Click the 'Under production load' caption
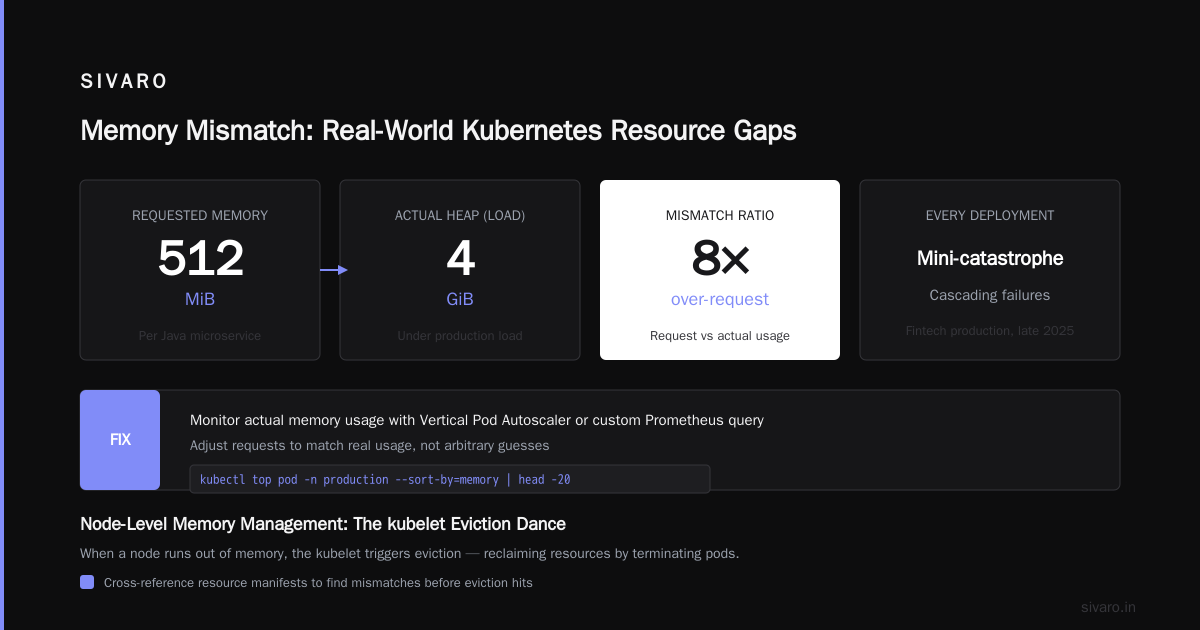This screenshot has width=1200, height=630. point(460,336)
